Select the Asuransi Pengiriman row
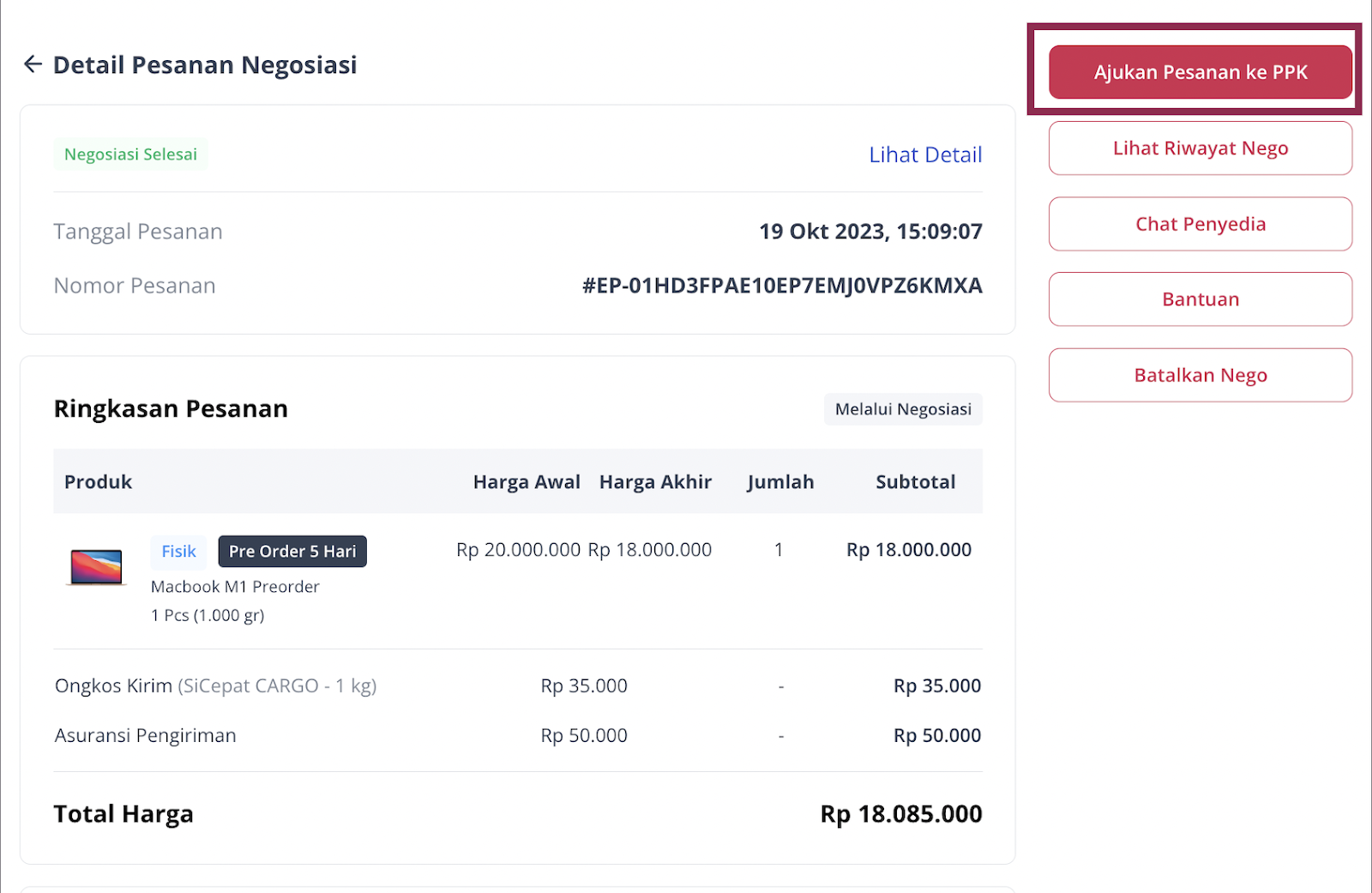This screenshot has height=893, width=1372. pyautogui.click(x=145, y=735)
